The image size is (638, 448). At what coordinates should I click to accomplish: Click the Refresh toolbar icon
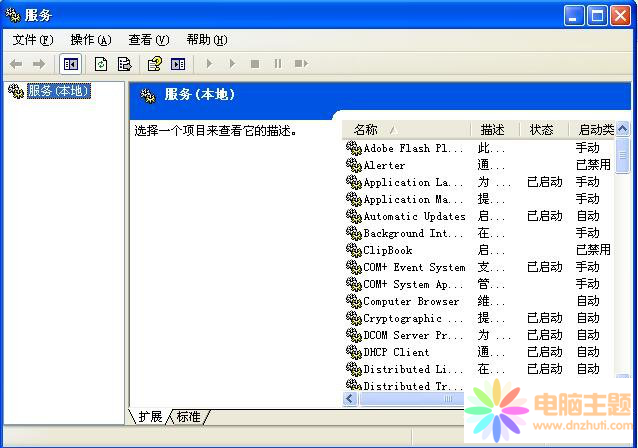[x=101, y=64]
